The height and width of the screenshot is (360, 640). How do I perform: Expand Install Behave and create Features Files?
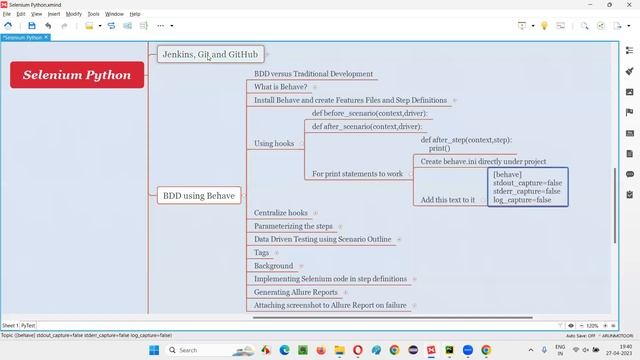[454, 100]
